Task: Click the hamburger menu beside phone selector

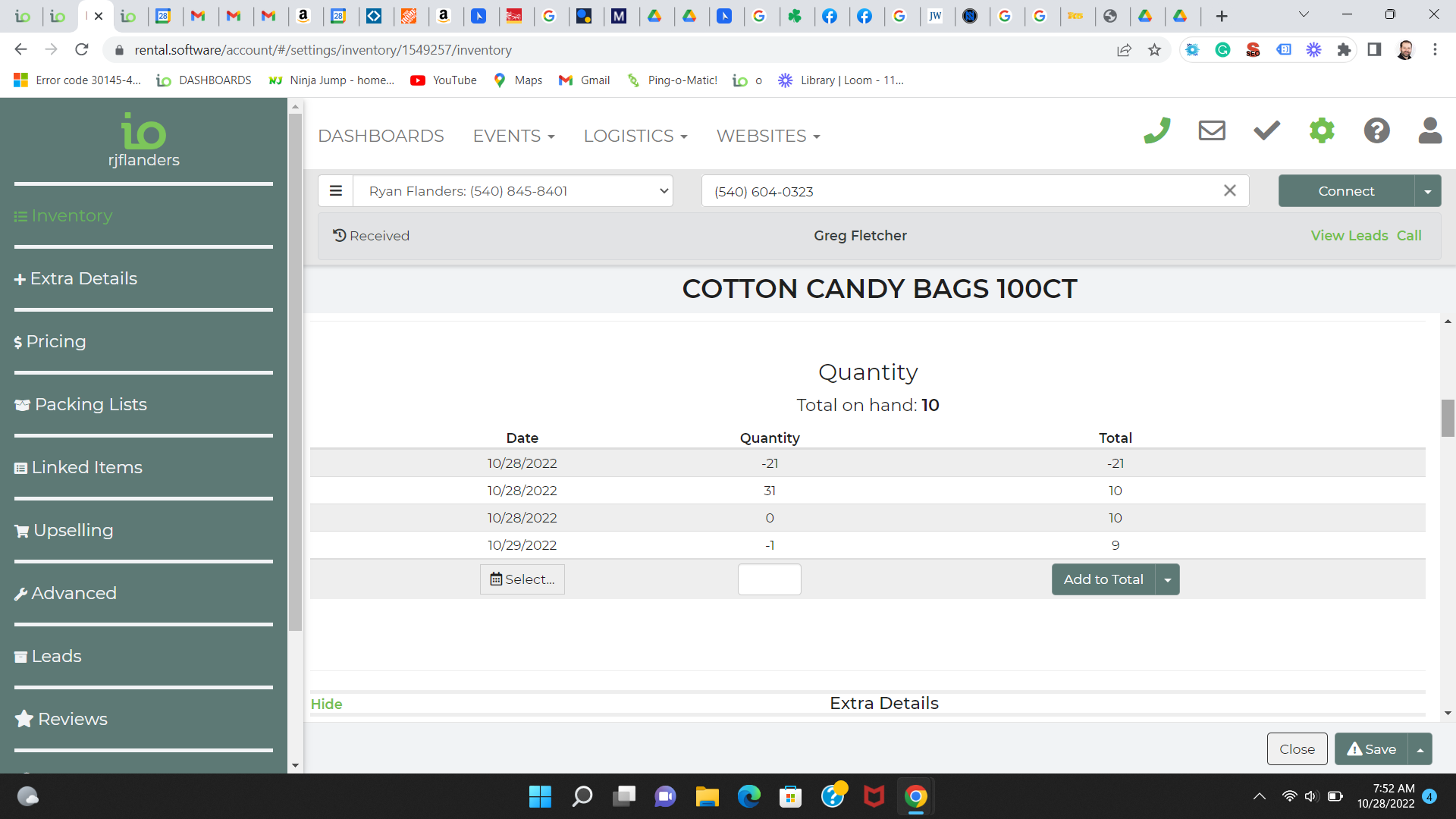Action: click(x=336, y=191)
